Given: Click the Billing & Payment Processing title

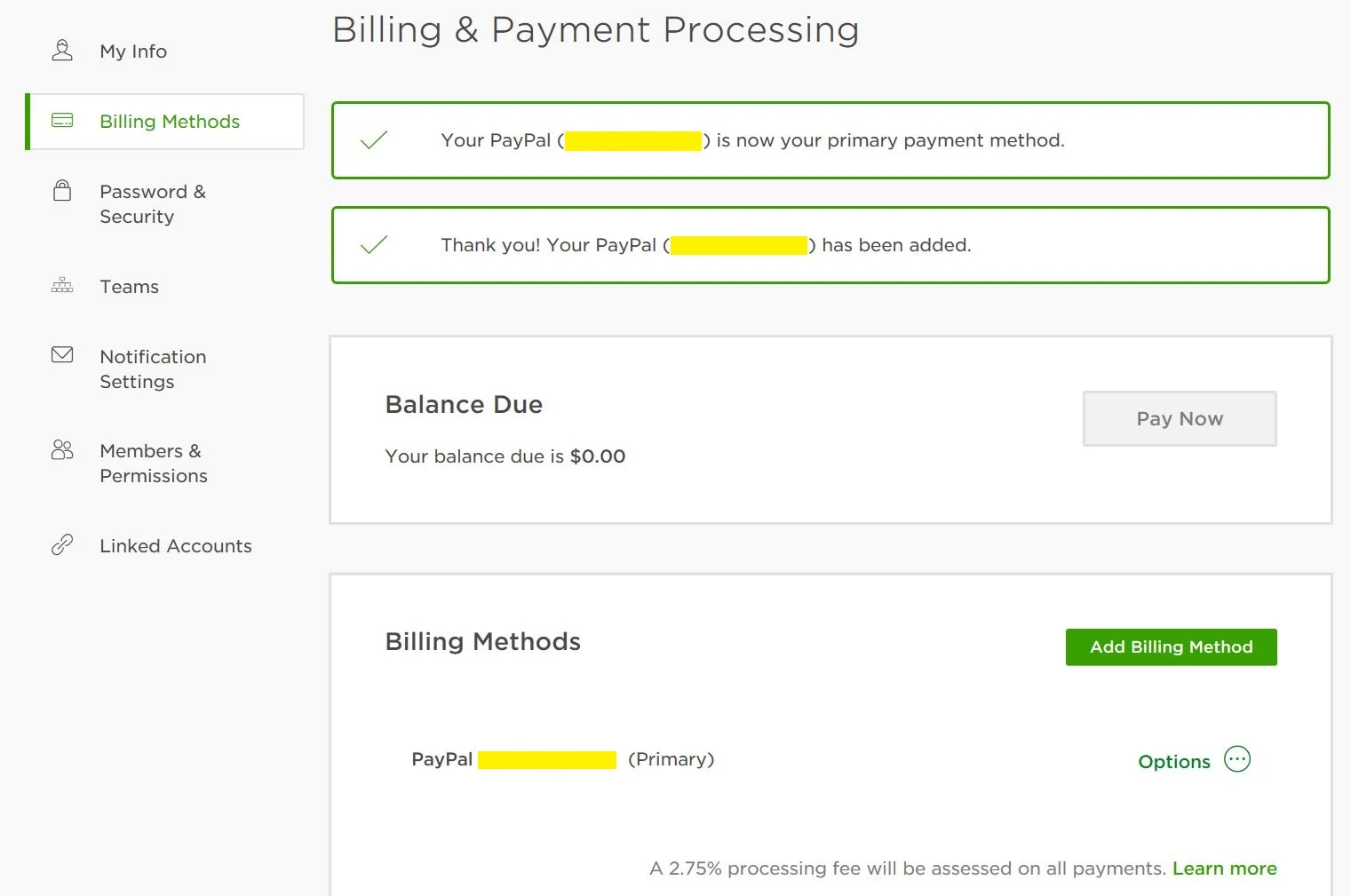Looking at the screenshot, I should pyautogui.click(x=596, y=30).
